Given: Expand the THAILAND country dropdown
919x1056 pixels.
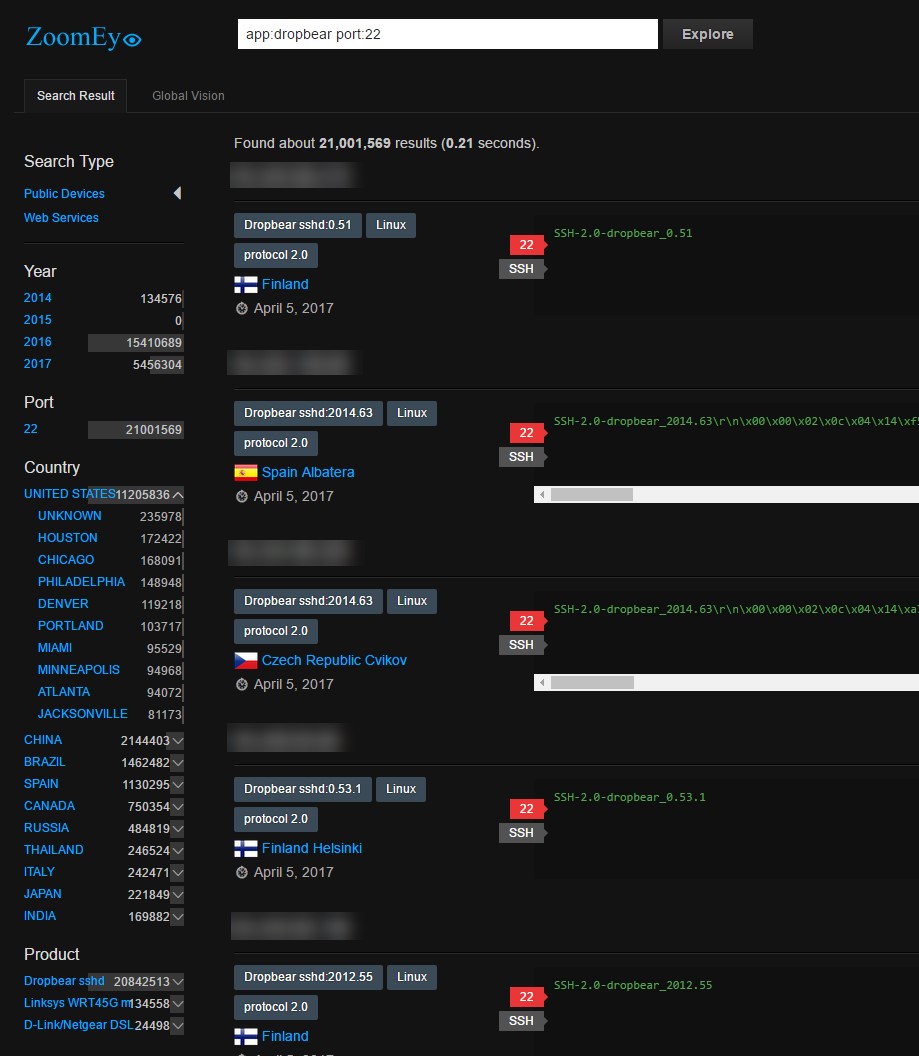Looking at the screenshot, I should (178, 851).
